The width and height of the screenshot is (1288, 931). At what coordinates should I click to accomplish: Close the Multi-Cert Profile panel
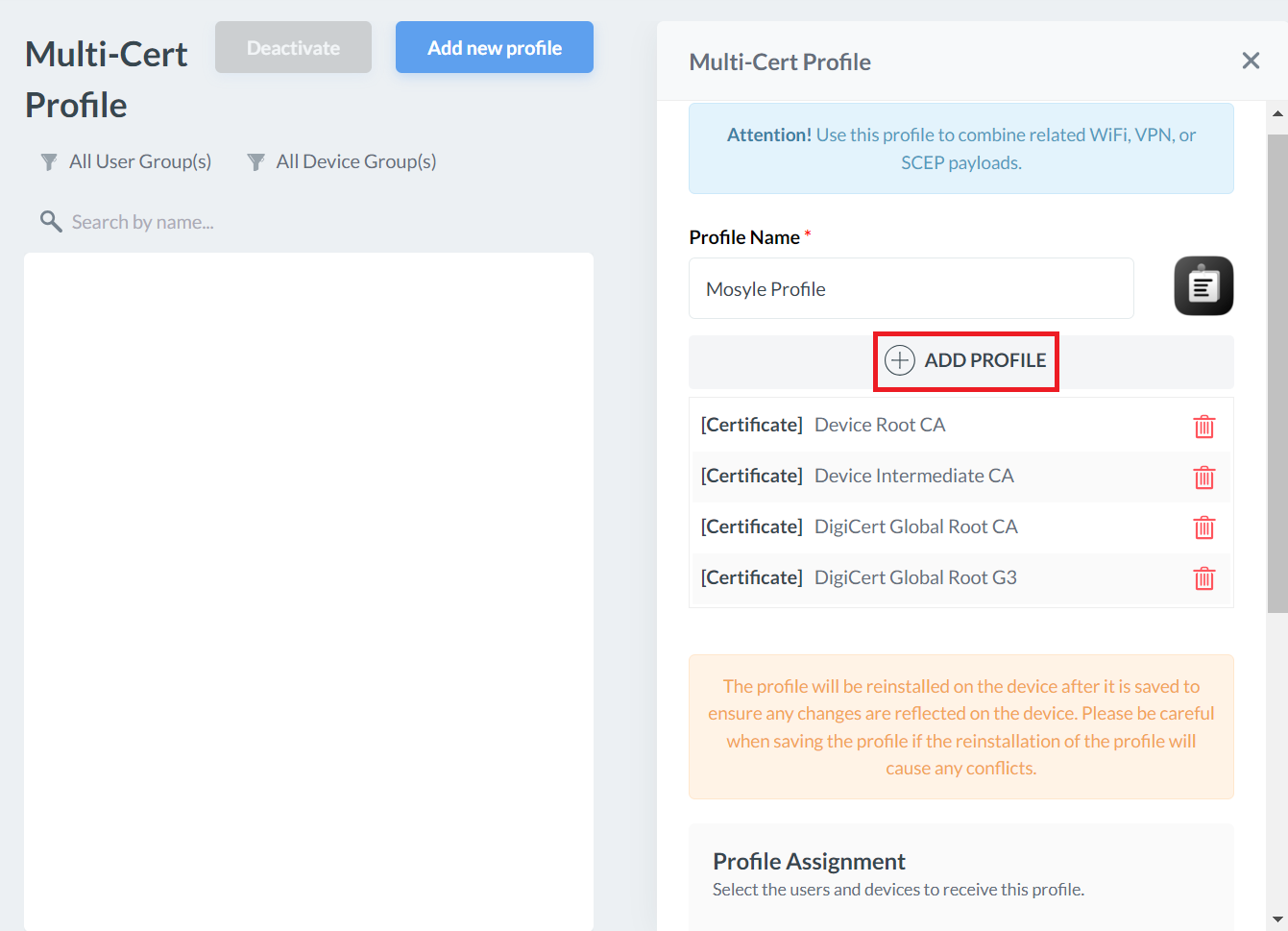(x=1251, y=61)
